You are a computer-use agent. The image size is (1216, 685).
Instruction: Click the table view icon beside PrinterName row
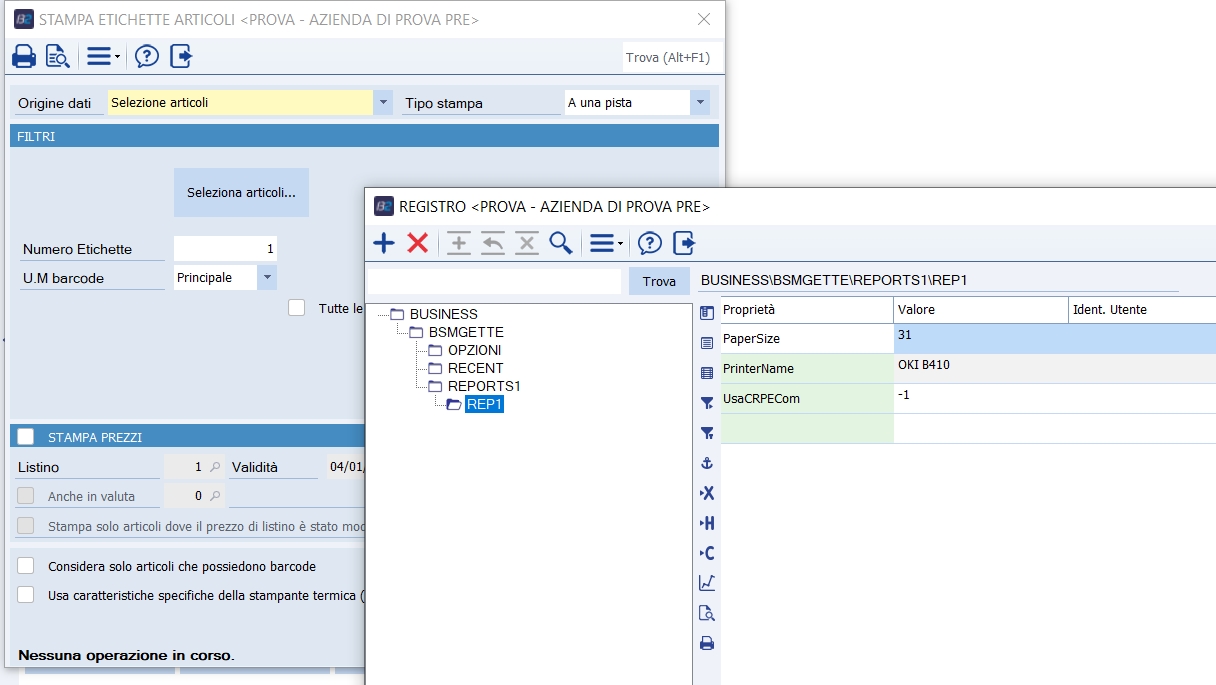click(707, 373)
